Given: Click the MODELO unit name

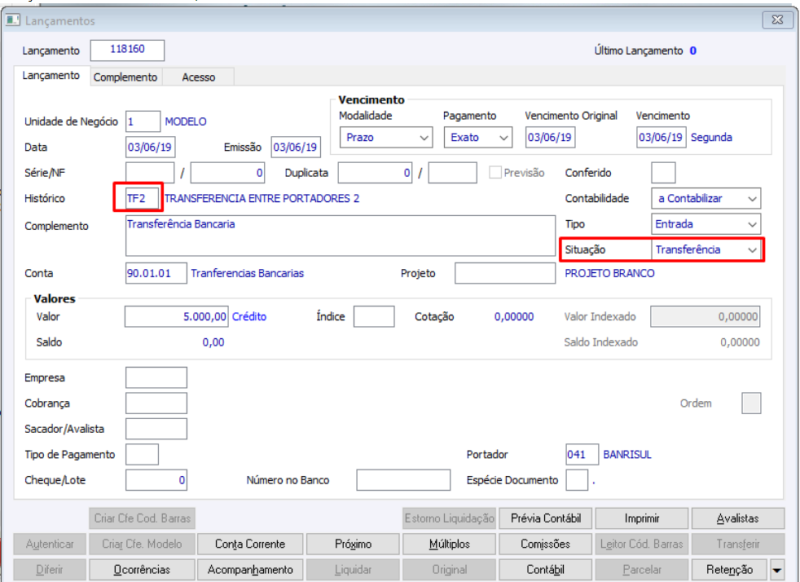Looking at the screenshot, I should [186, 122].
